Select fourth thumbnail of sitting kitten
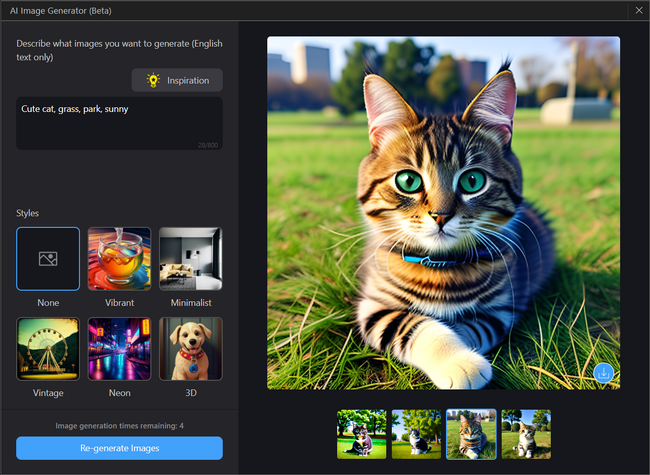This screenshot has height=475, width=650. [x=526, y=434]
